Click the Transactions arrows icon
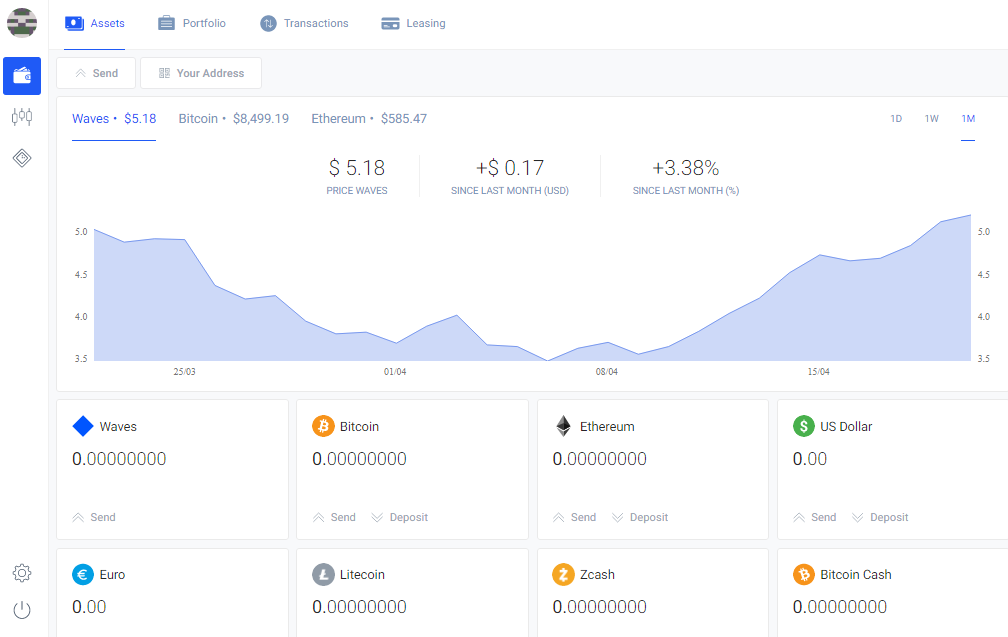Screen dimensions: 1008x637 (x=268, y=23)
